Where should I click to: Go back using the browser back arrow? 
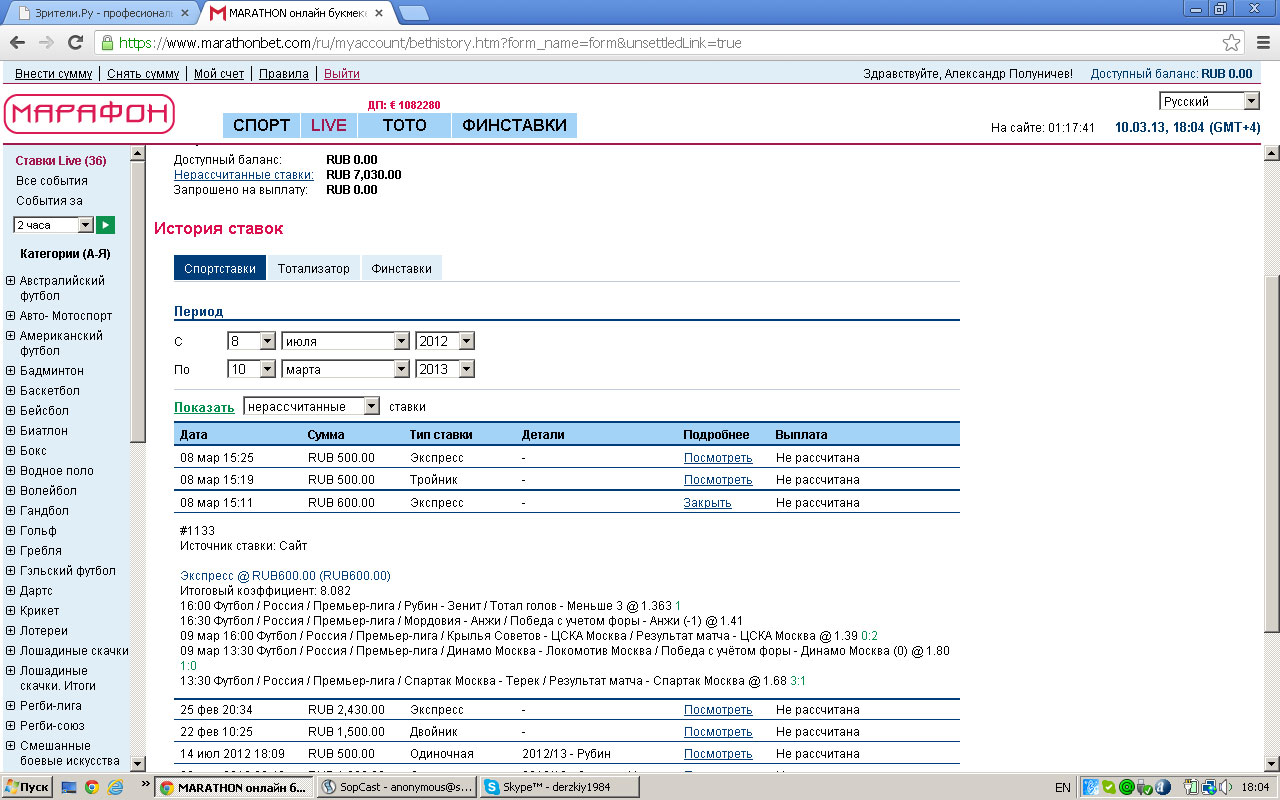18,42
